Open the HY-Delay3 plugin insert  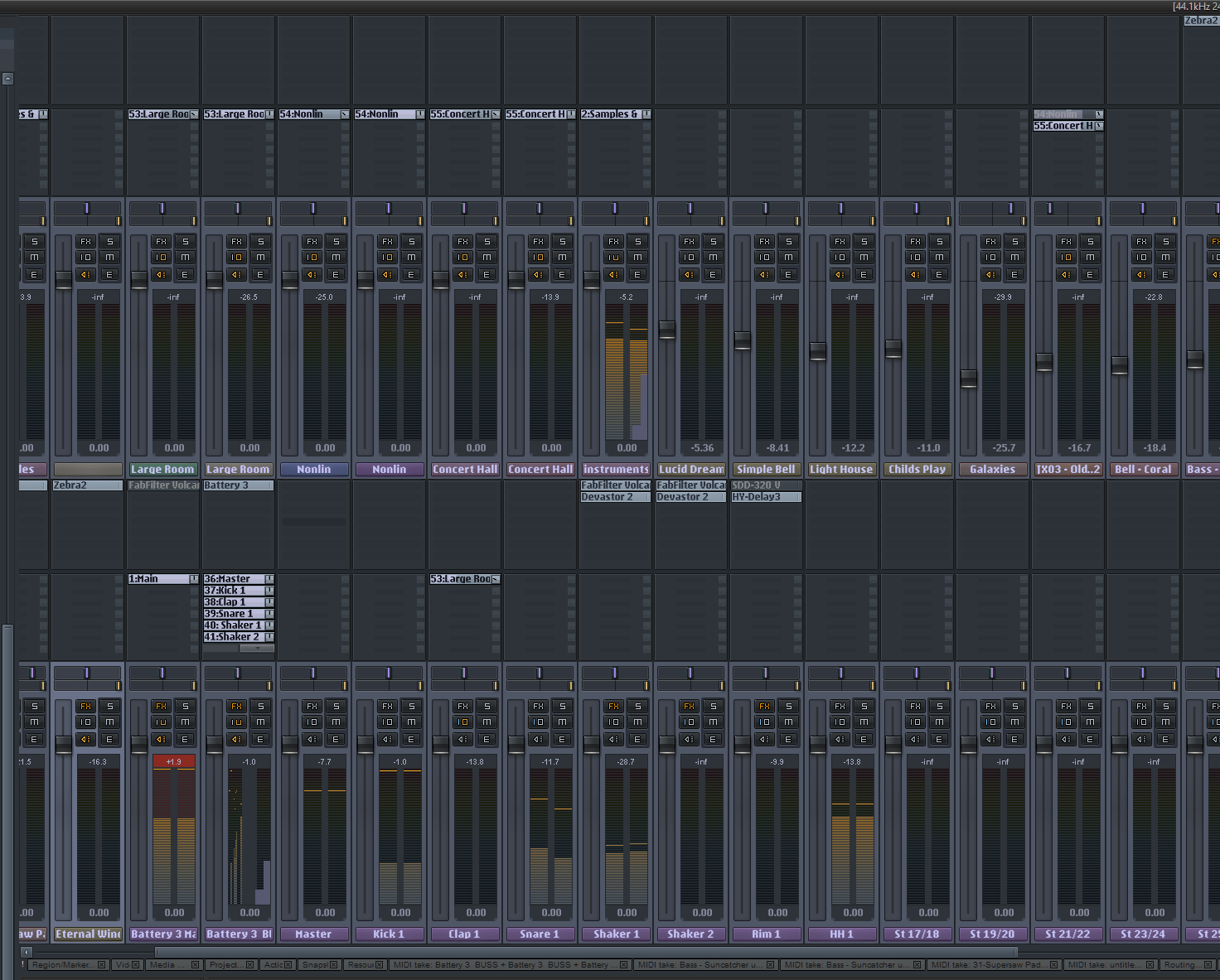click(x=766, y=497)
